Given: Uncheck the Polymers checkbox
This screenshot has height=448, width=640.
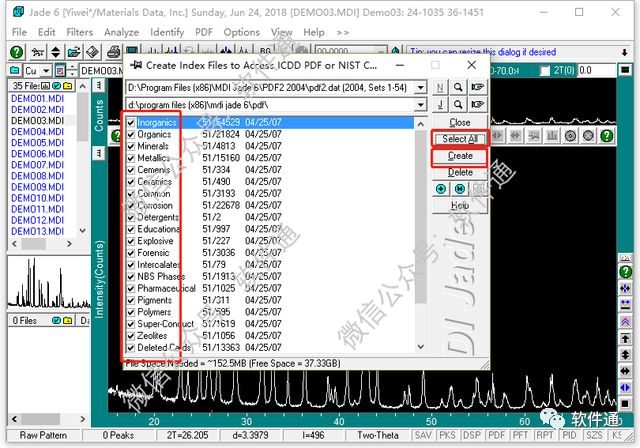Looking at the screenshot, I should 131,312.
